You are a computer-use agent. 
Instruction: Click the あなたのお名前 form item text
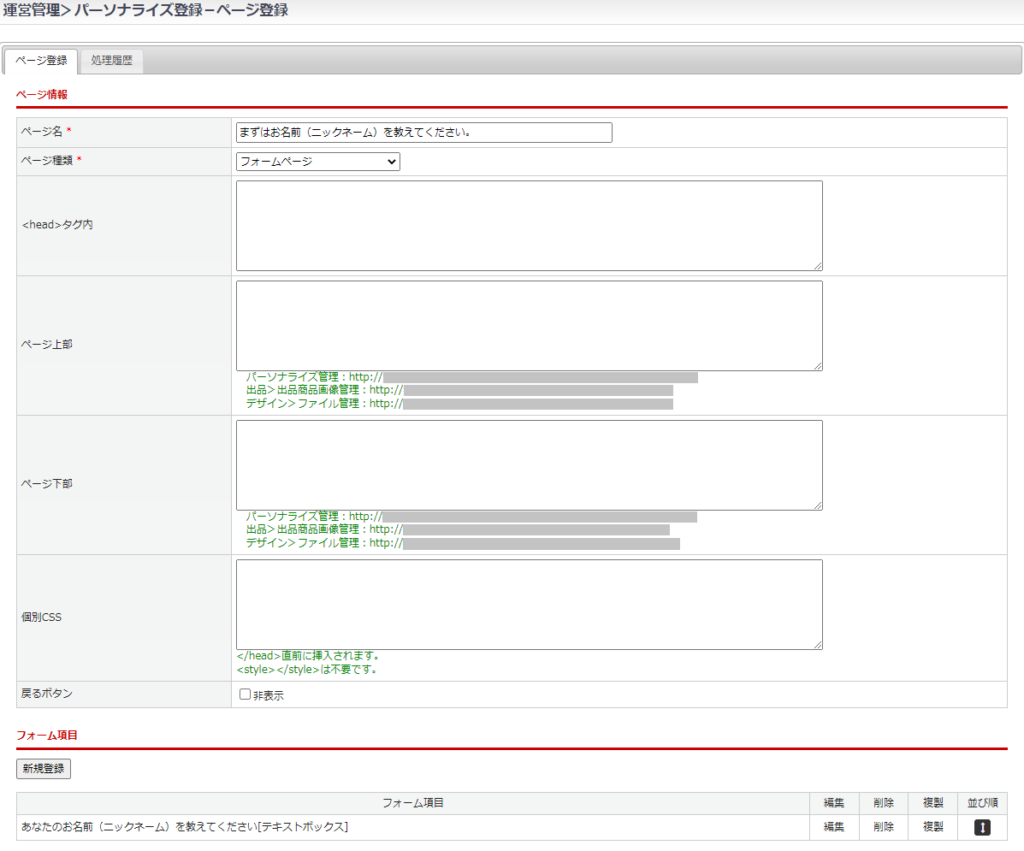[185, 827]
